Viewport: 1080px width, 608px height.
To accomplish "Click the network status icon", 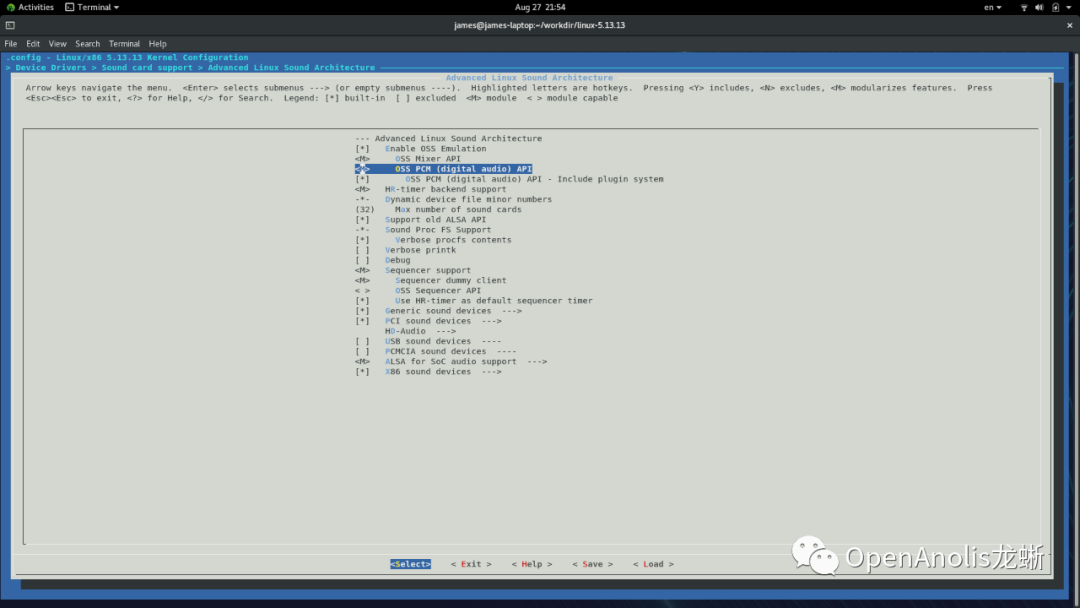I will (1024, 7).
